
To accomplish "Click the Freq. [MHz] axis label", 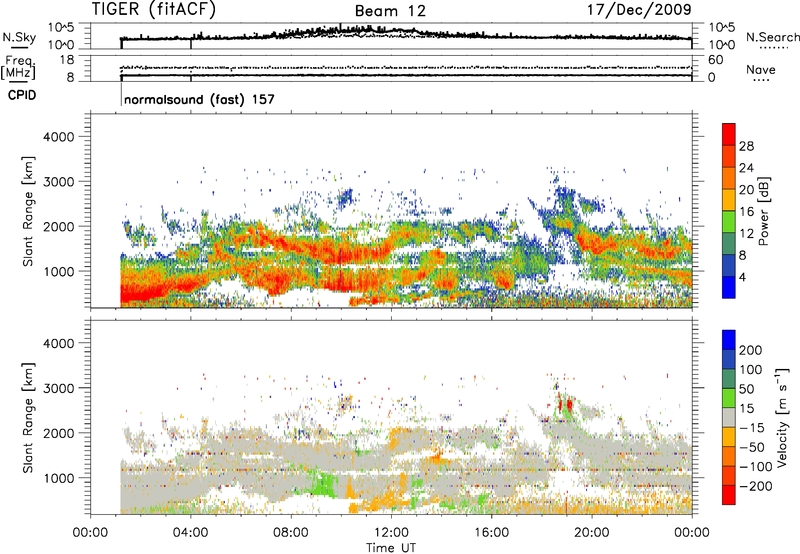I will [18, 68].
